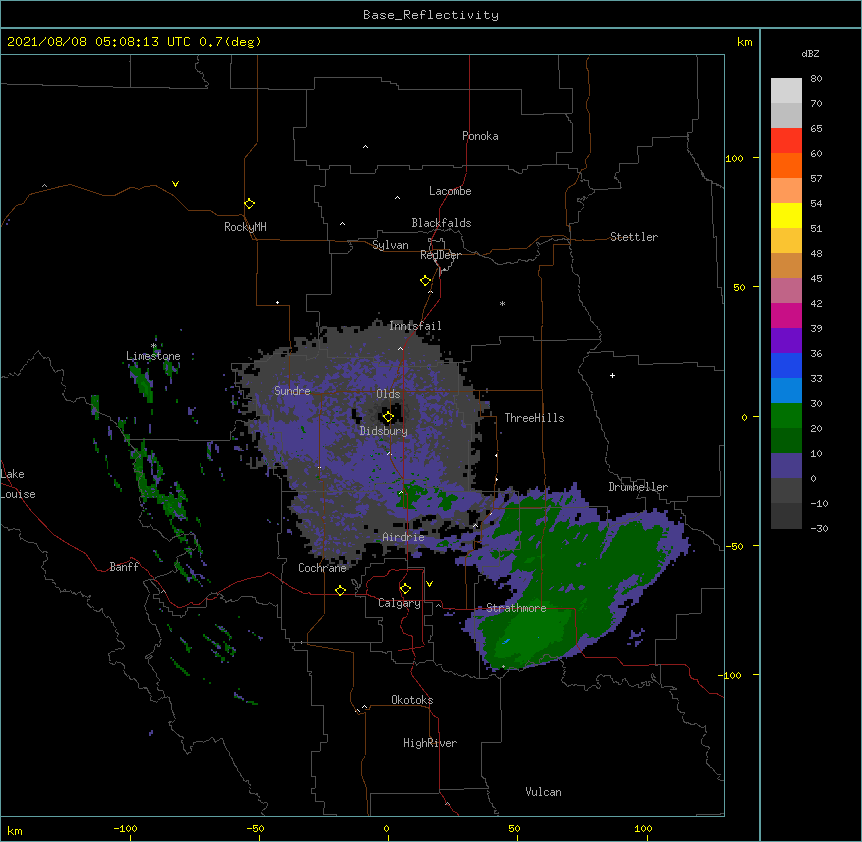Click the Vulcan label
This screenshot has width=862, height=842.
543,792
